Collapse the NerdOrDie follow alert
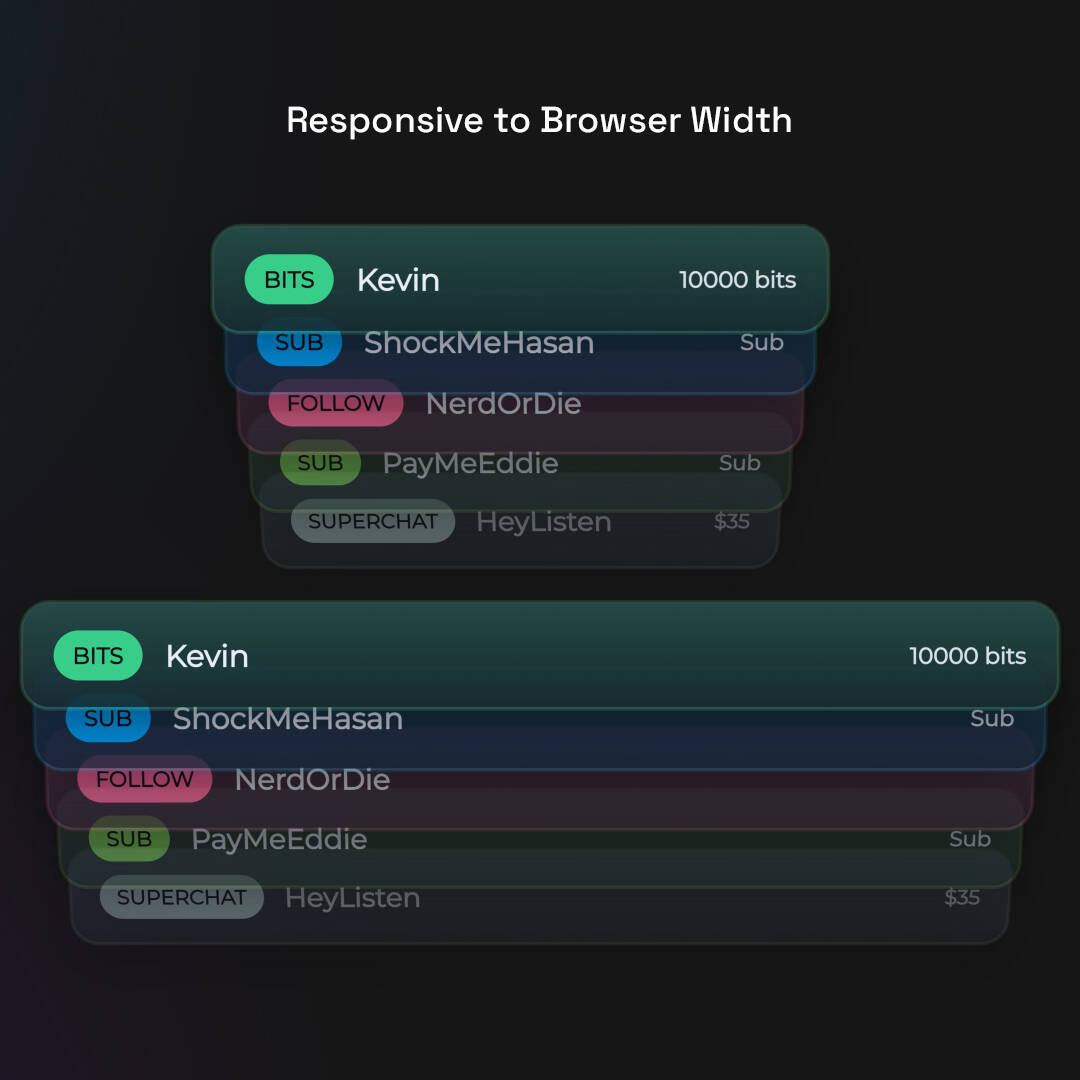 [503, 404]
